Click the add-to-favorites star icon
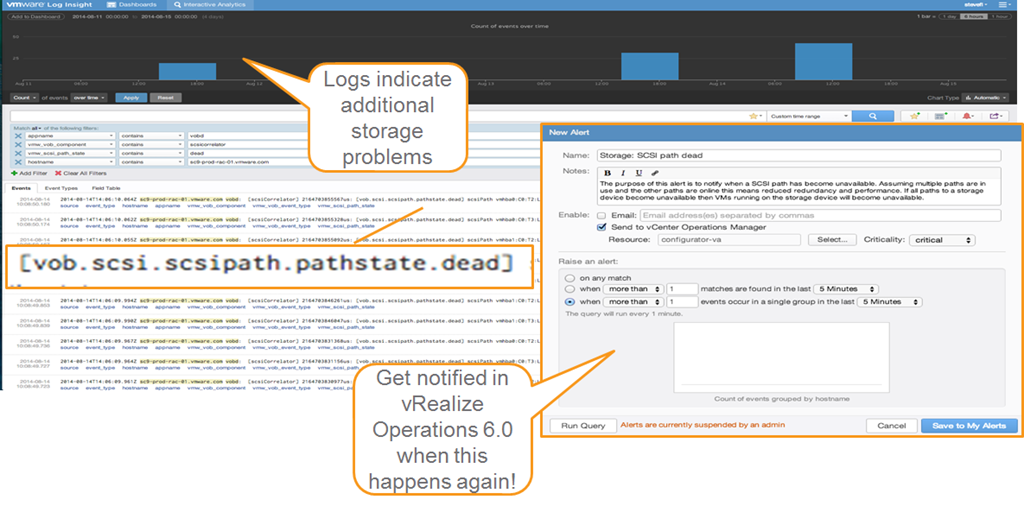 pyautogui.click(x=913, y=116)
